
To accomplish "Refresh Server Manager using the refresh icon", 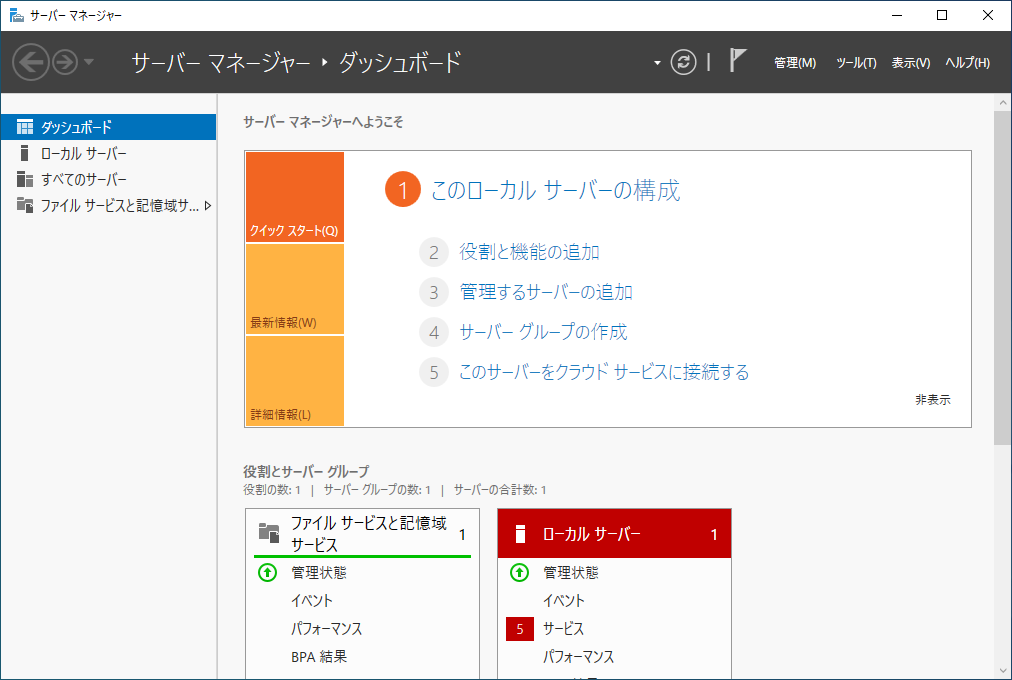I will click(683, 62).
